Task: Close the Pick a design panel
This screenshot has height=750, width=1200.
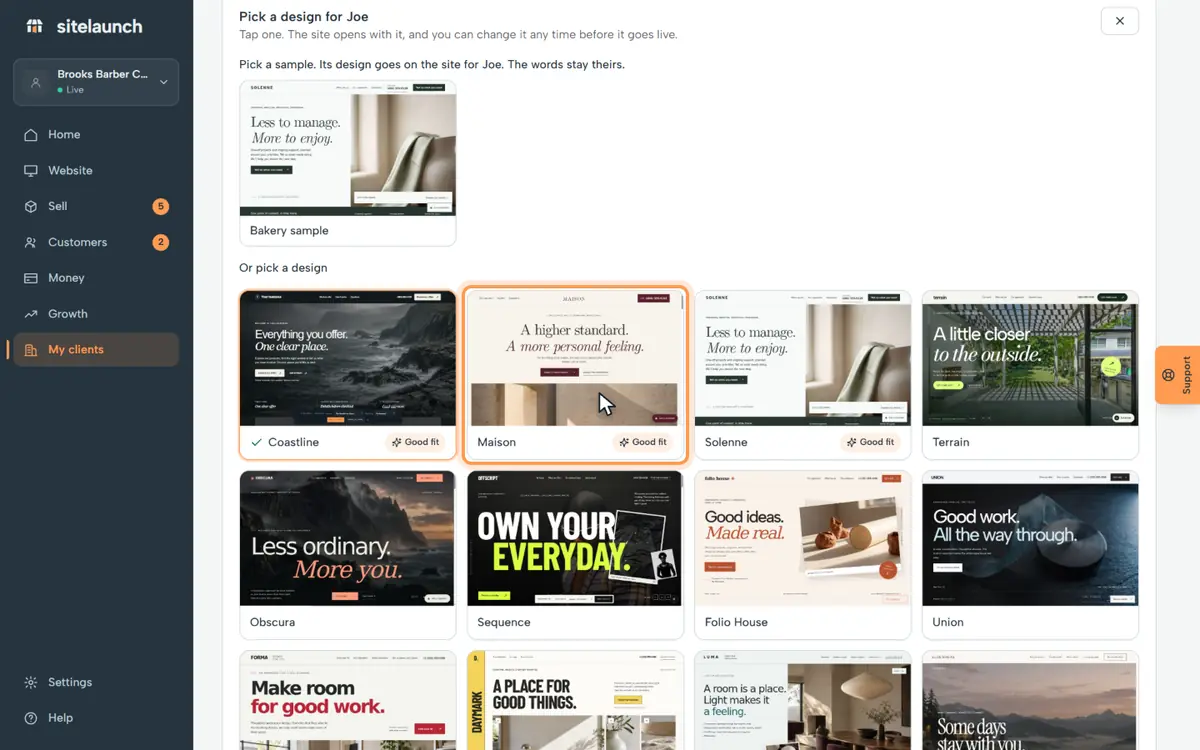Action: click(x=1119, y=21)
